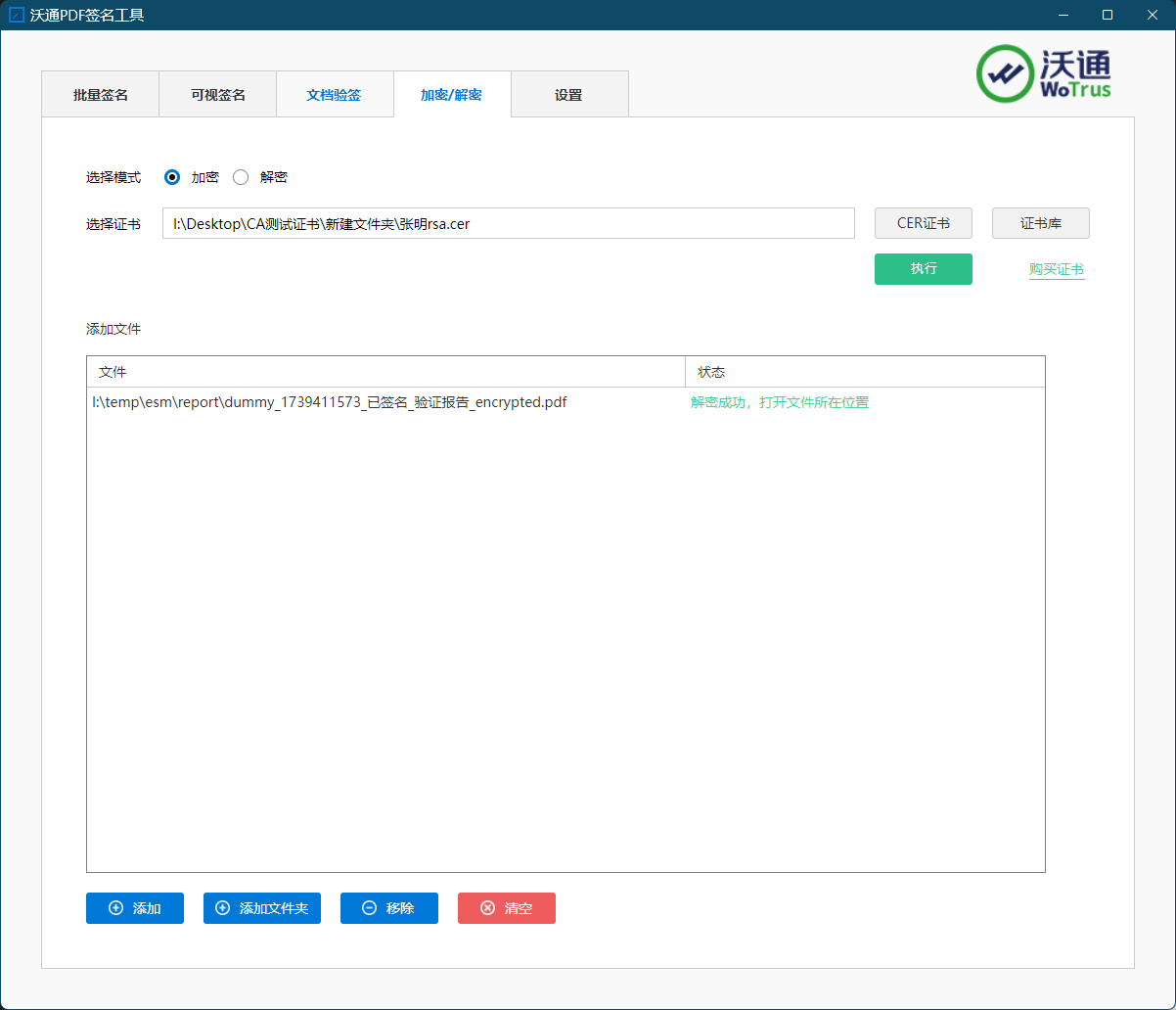The width and height of the screenshot is (1176, 1010).
Task: Click the 解密成功 open file location link
Action: point(779,402)
